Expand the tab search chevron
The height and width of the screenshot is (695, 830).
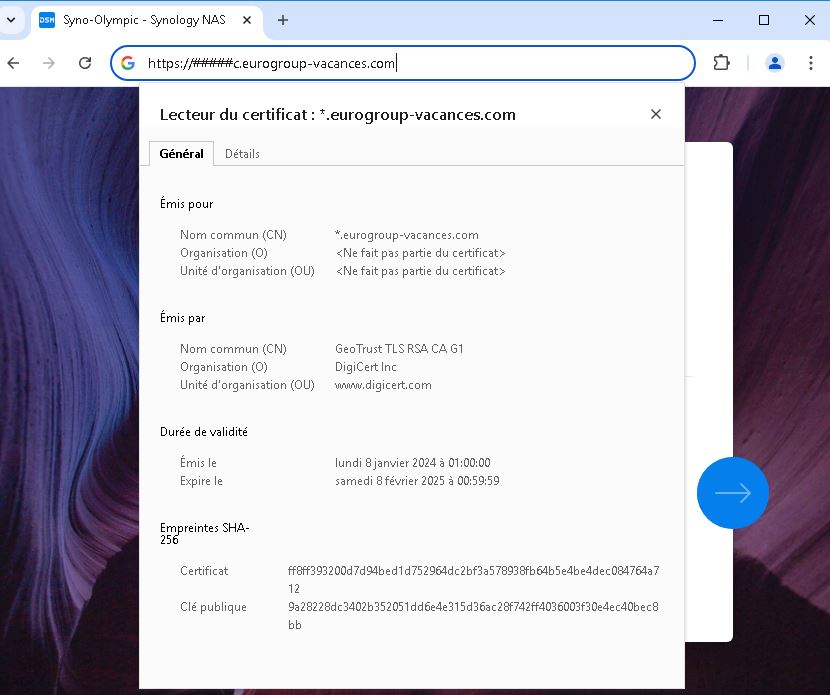(x=11, y=20)
